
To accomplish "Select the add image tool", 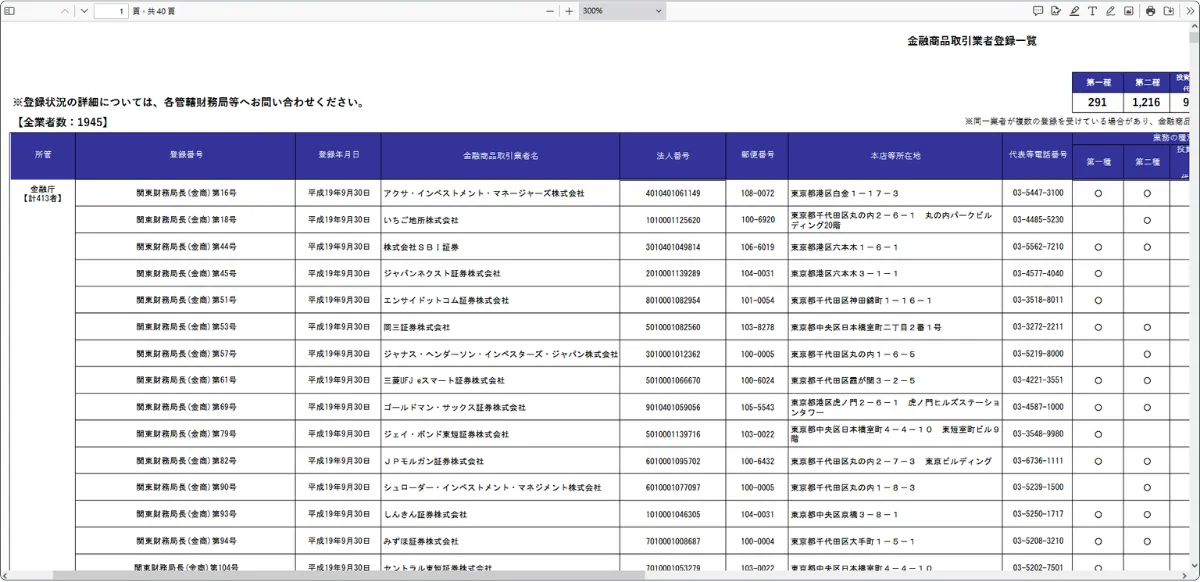I will [x=1128, y=11].
